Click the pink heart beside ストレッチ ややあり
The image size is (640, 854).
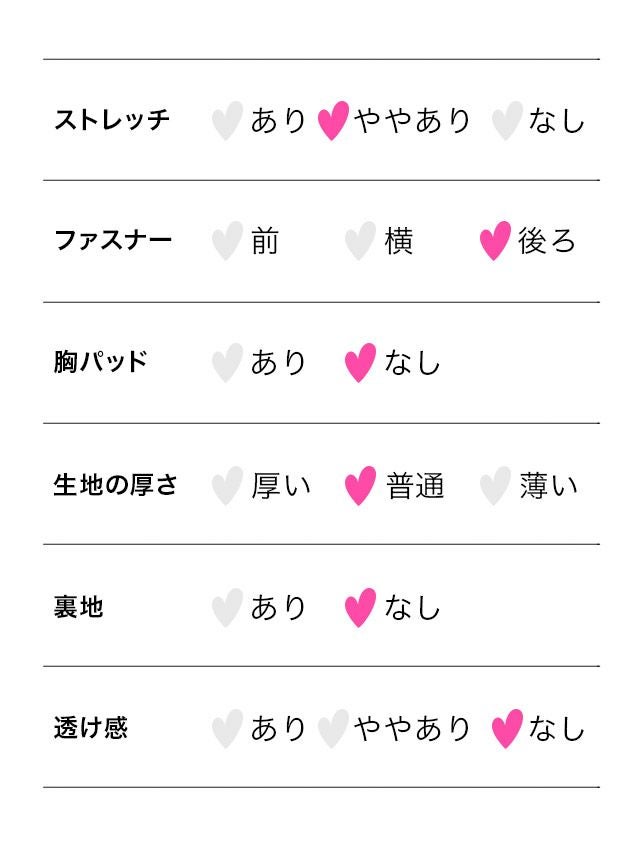pyautogui.click(x=333, y=121)
